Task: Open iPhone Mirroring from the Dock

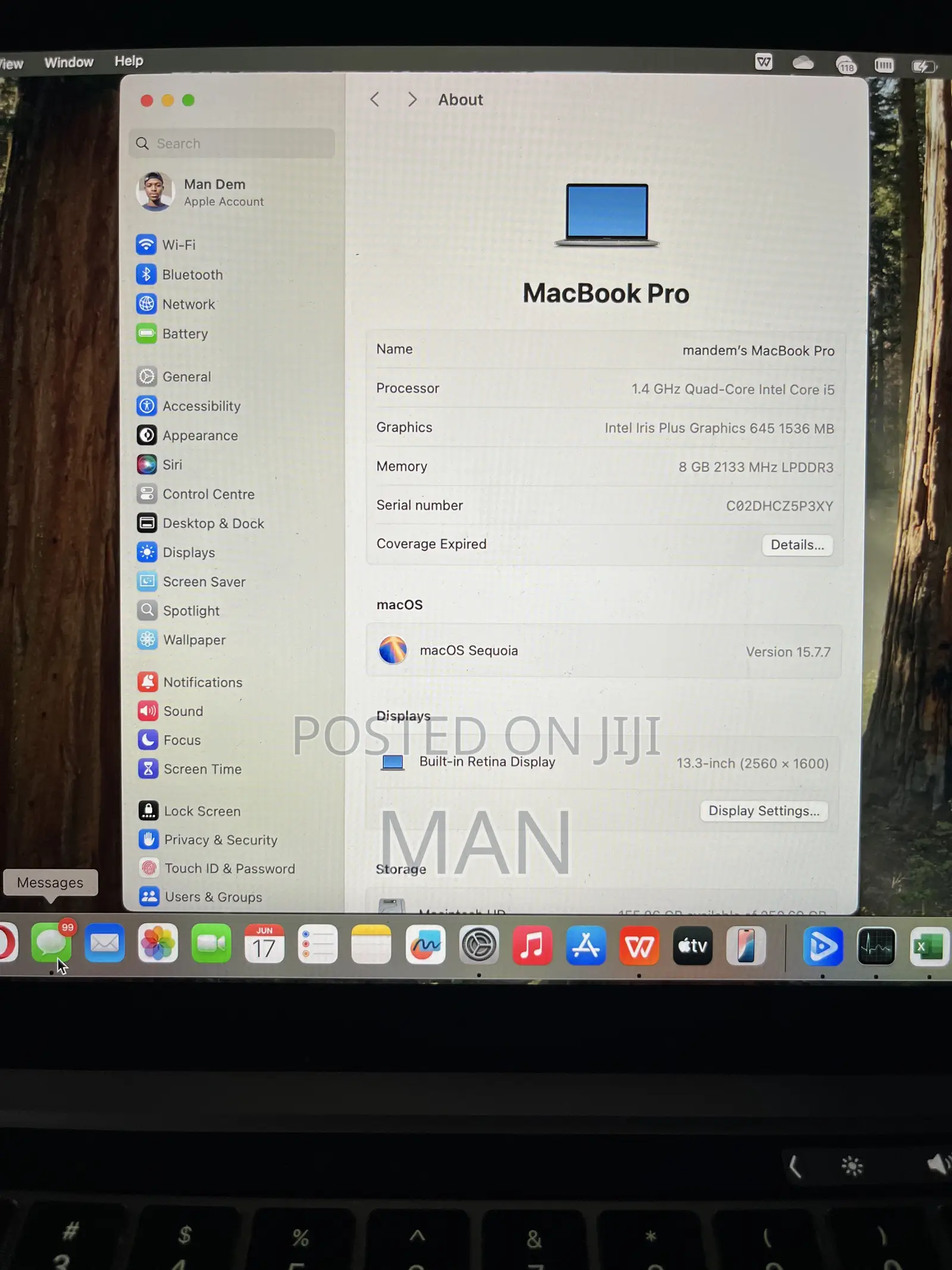Action: [x=746, y=946]
